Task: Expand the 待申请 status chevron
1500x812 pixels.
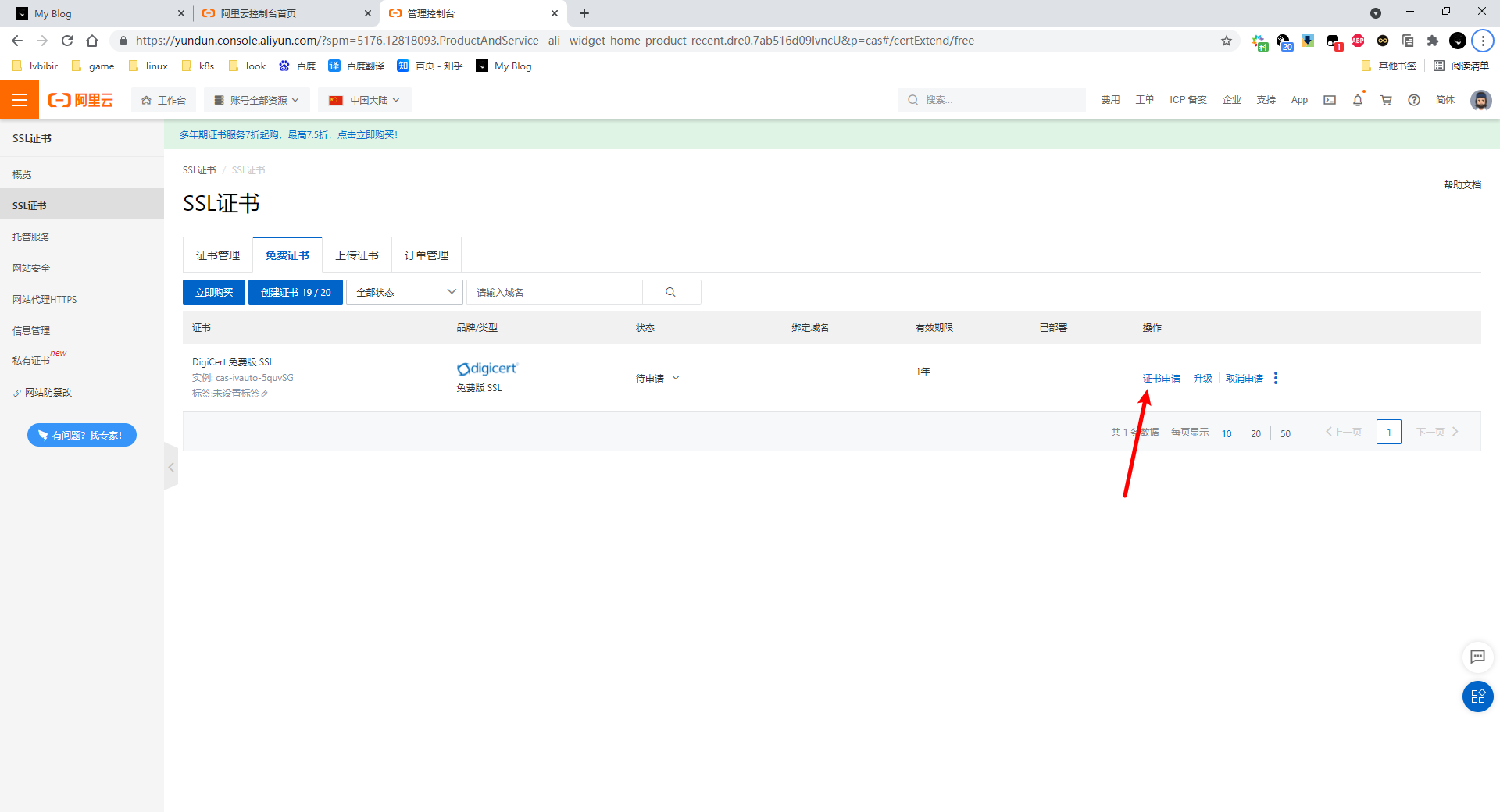Action: tap(676, 378)
